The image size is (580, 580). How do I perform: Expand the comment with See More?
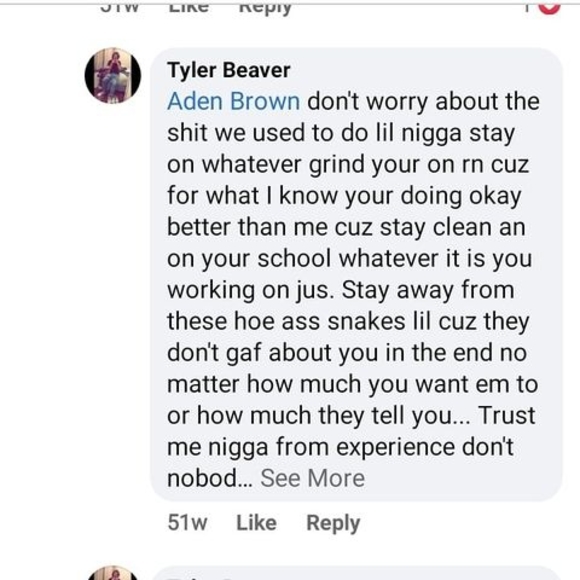(x=313, y=478)
